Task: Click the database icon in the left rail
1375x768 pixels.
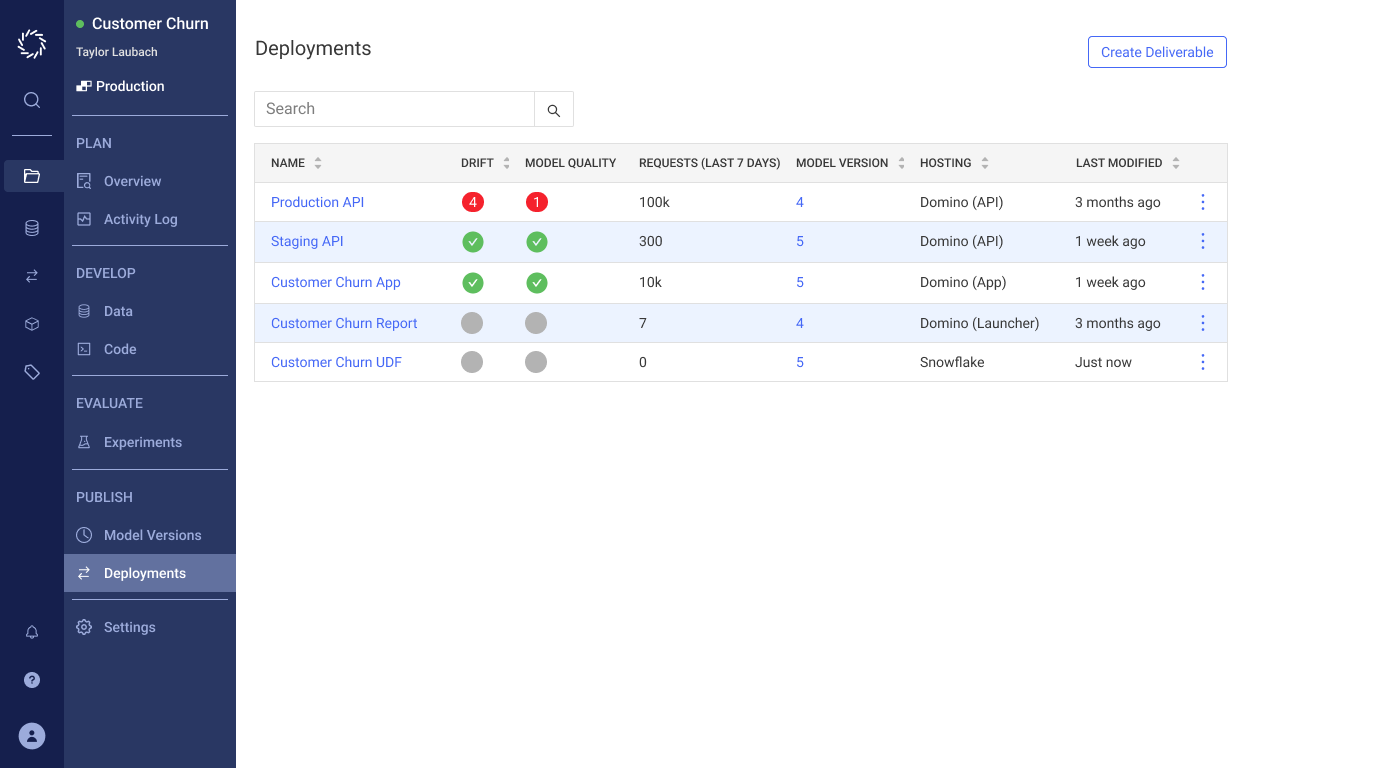Action: point(31,227)
